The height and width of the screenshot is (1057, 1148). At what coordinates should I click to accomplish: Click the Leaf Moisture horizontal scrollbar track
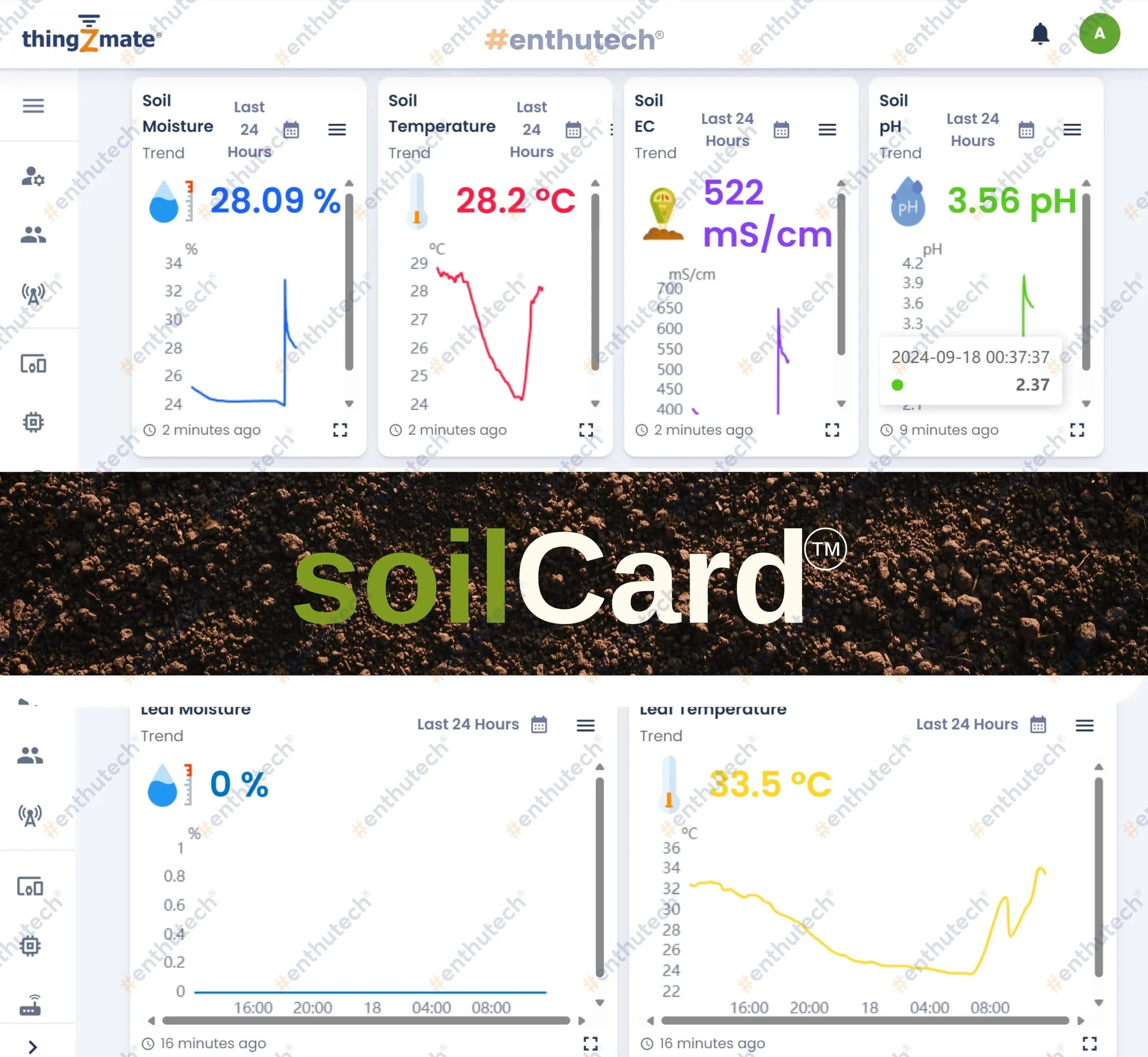366,1020
